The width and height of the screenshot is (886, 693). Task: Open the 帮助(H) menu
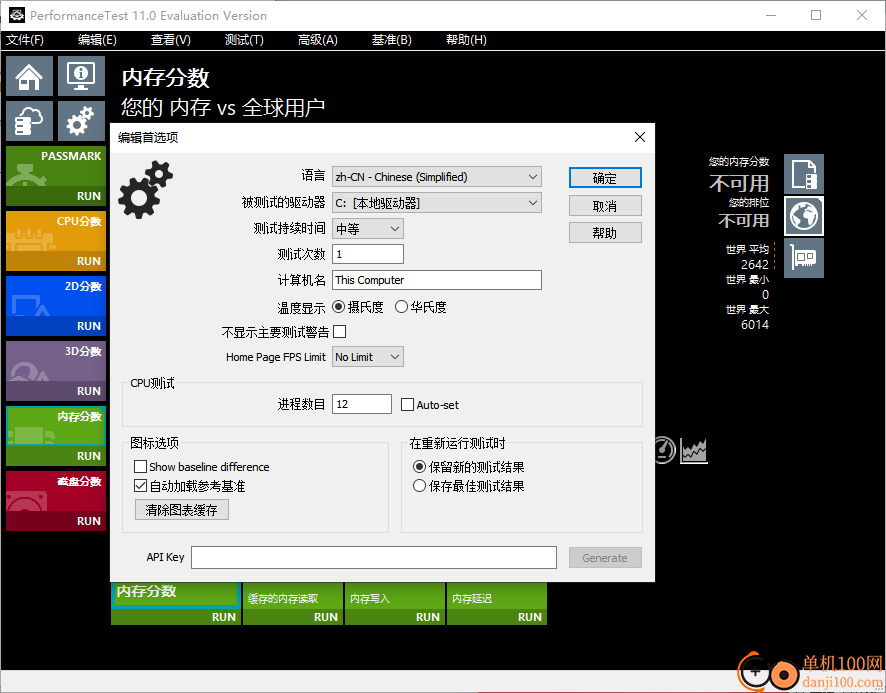click(466, 40)
